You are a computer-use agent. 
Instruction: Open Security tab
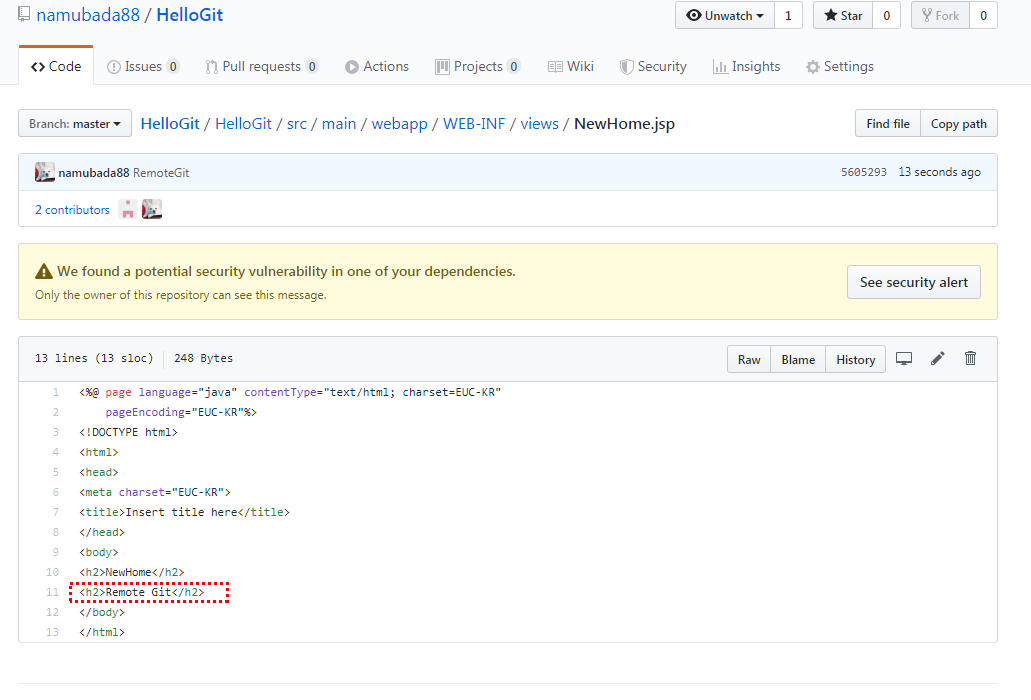[x=653, y=66]
